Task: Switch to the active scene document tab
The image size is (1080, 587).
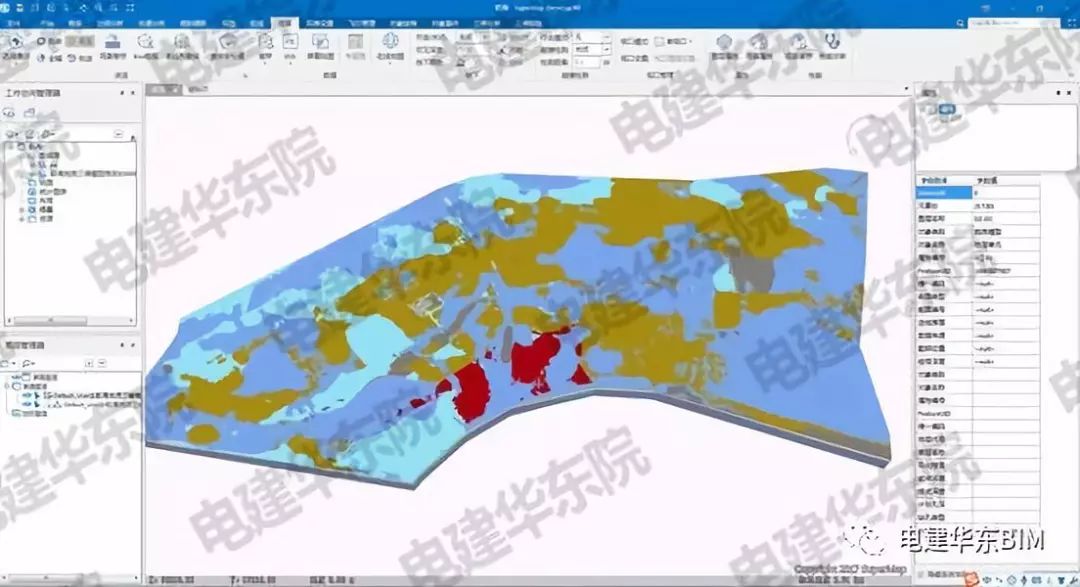Action: pos(163,89)
